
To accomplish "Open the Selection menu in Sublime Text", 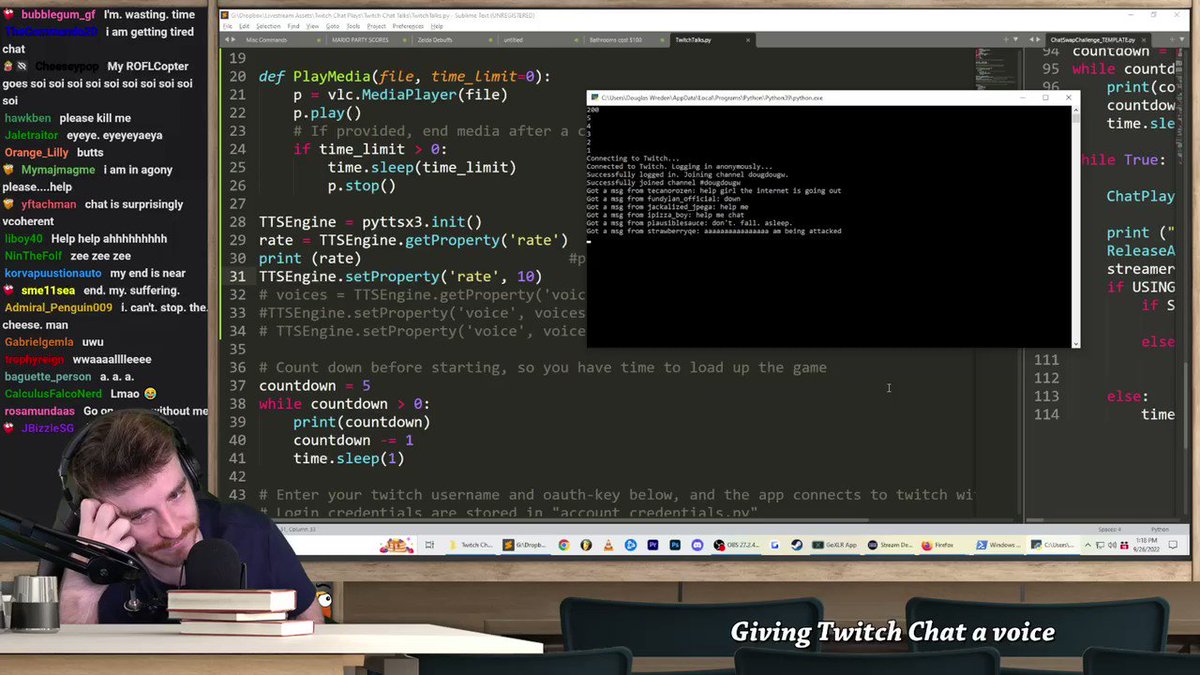I will [x=268, y=26].
